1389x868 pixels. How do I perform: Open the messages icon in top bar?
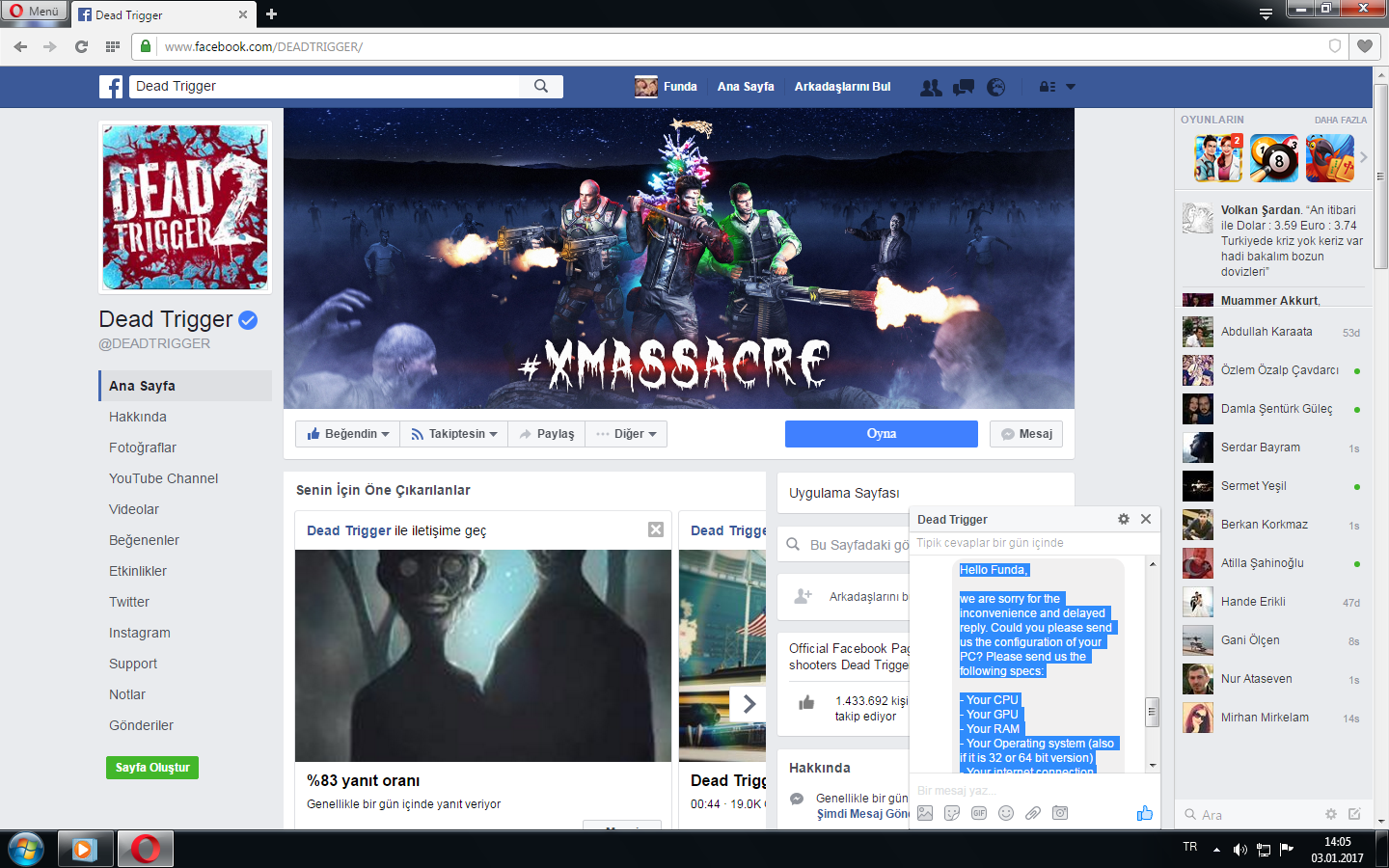tap(964, 87)
